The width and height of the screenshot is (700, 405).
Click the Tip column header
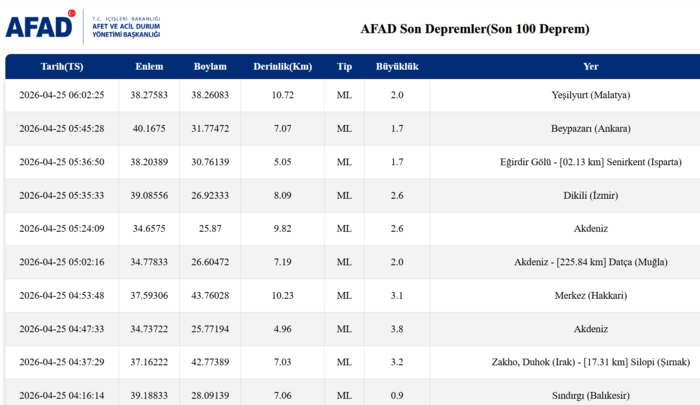[344, 67]
